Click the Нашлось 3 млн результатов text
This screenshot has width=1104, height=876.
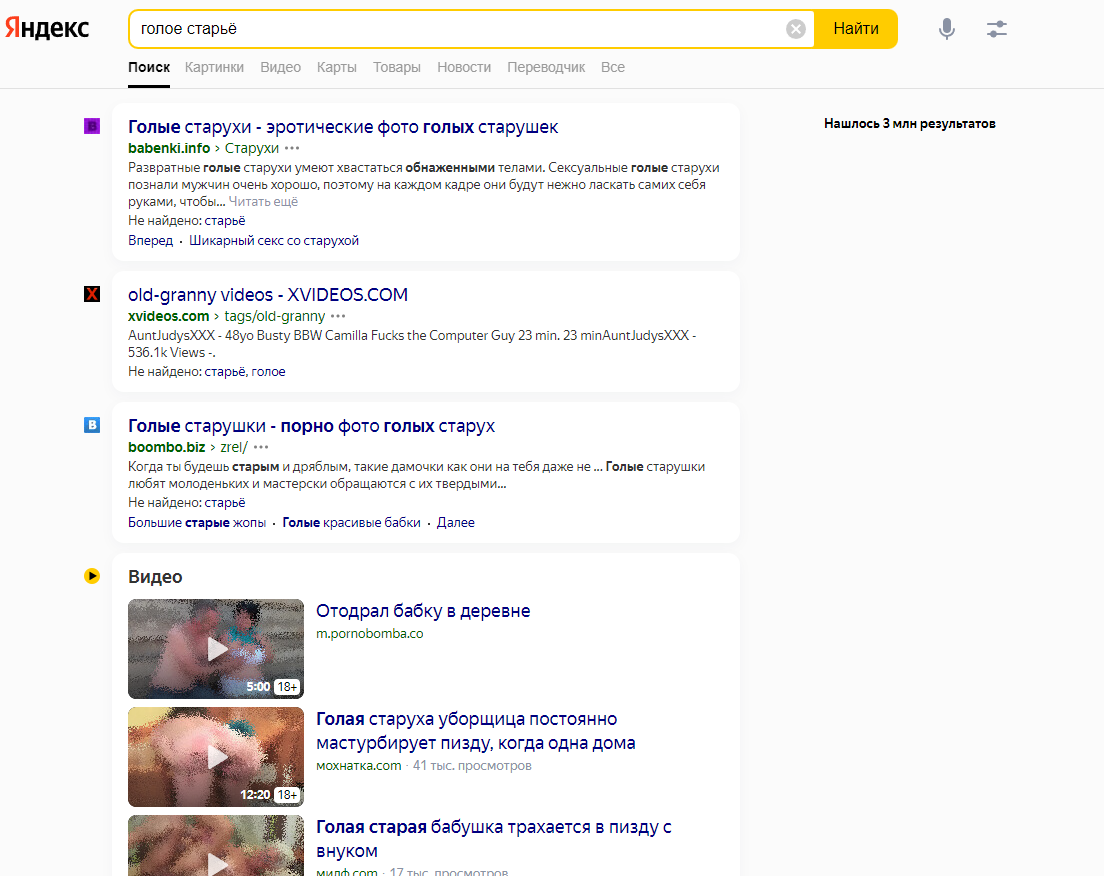910,123
